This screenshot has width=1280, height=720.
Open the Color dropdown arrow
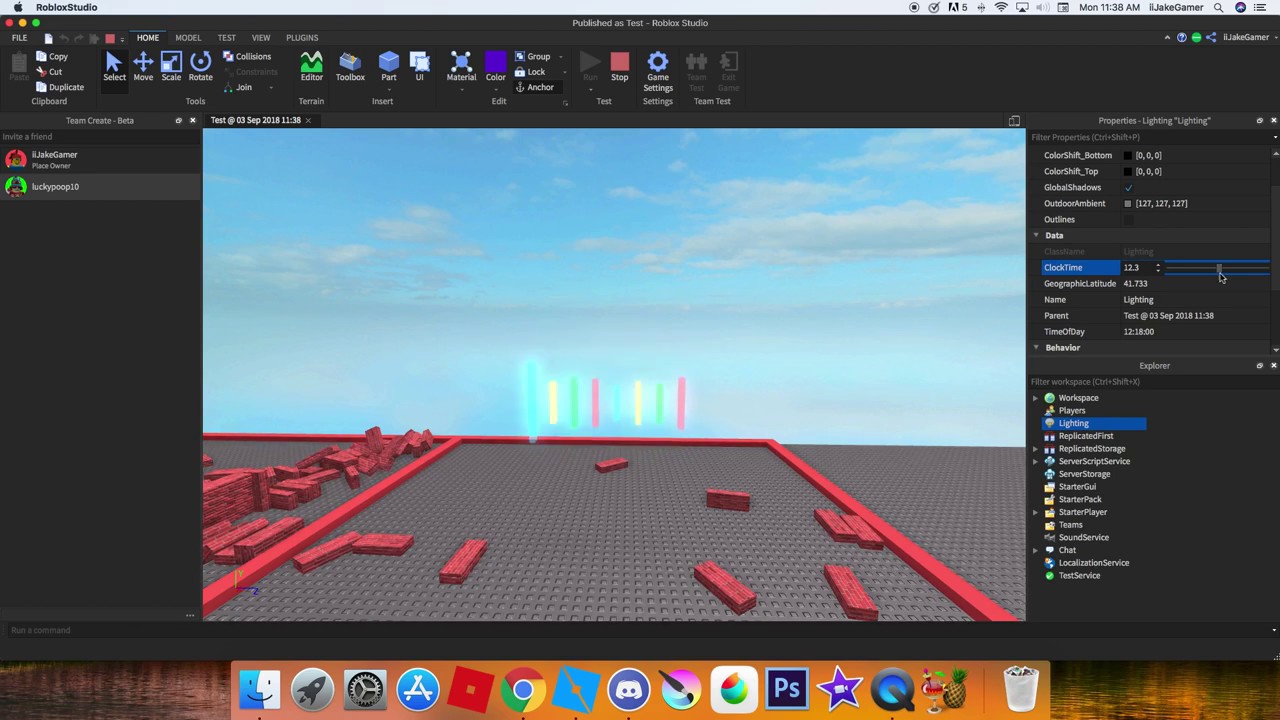[x=496, y=88]
